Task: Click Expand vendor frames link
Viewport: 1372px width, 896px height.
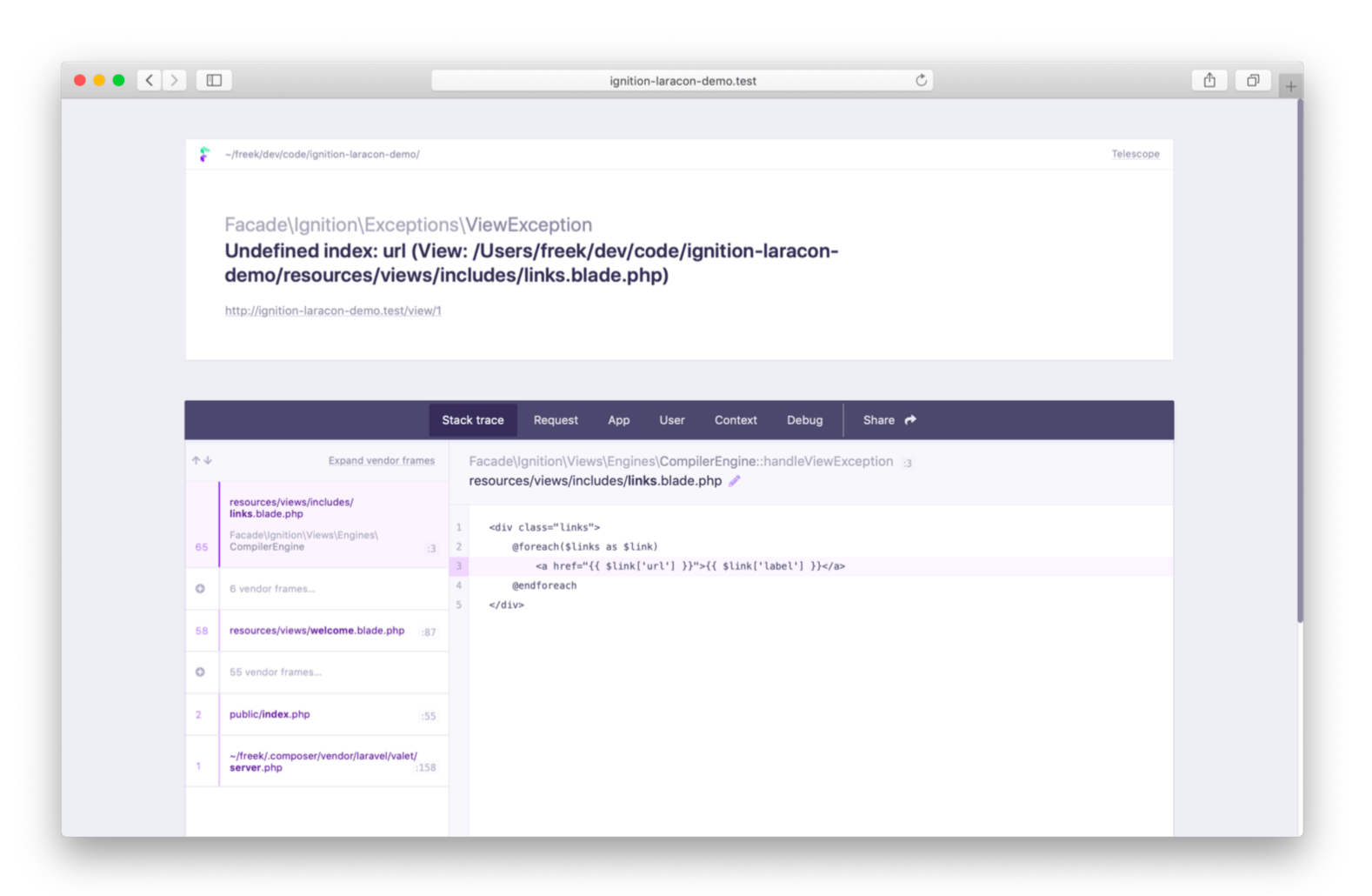Action: (382, 460)
